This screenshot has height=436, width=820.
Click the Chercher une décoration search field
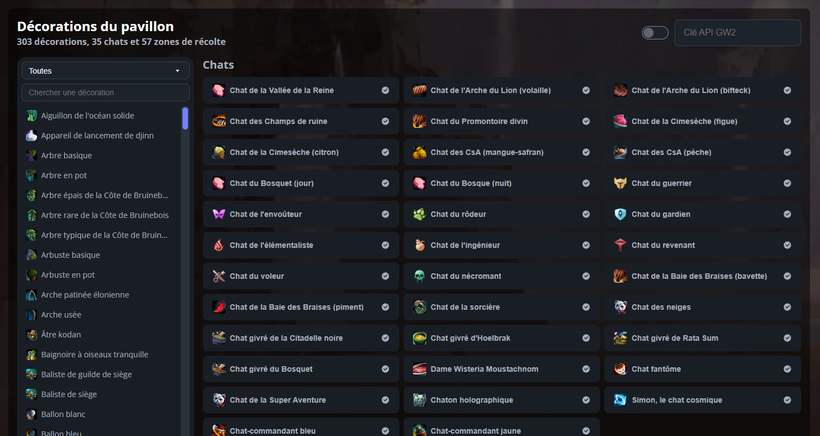(x=105, y=93)
